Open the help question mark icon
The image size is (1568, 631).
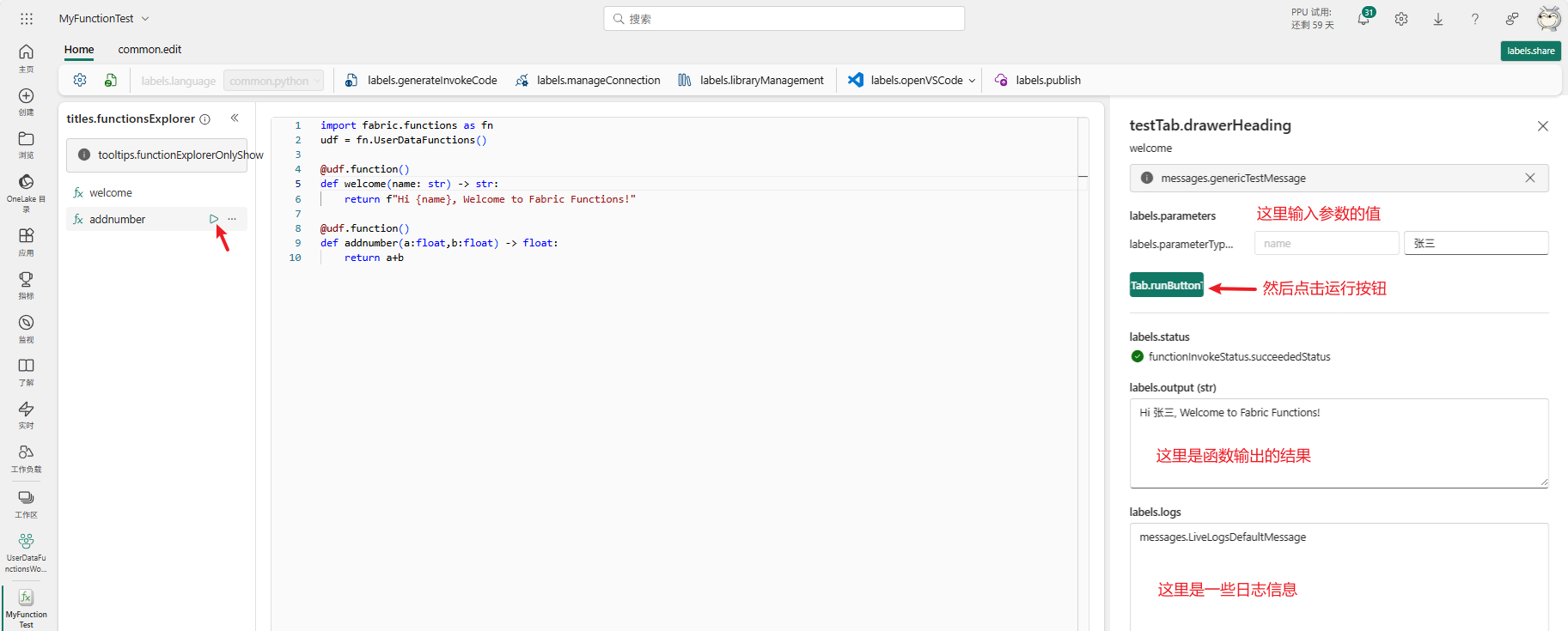[1475, 19]
